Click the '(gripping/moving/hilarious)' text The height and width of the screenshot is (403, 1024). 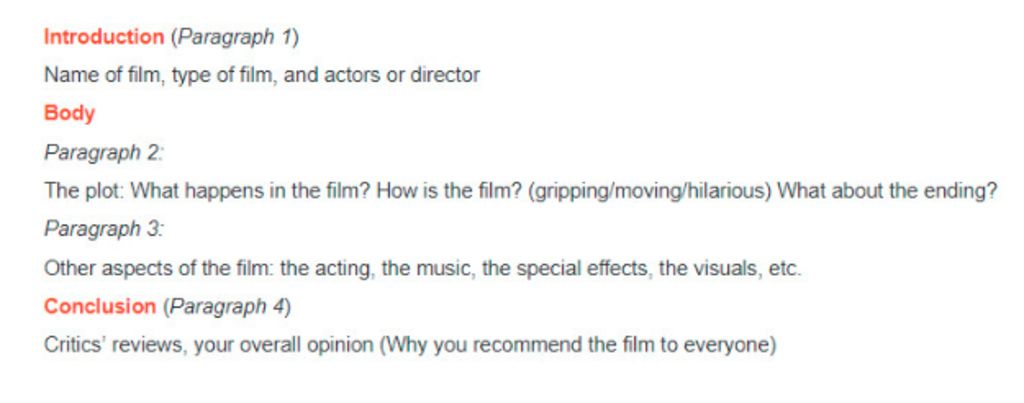(x=652, y=192)
